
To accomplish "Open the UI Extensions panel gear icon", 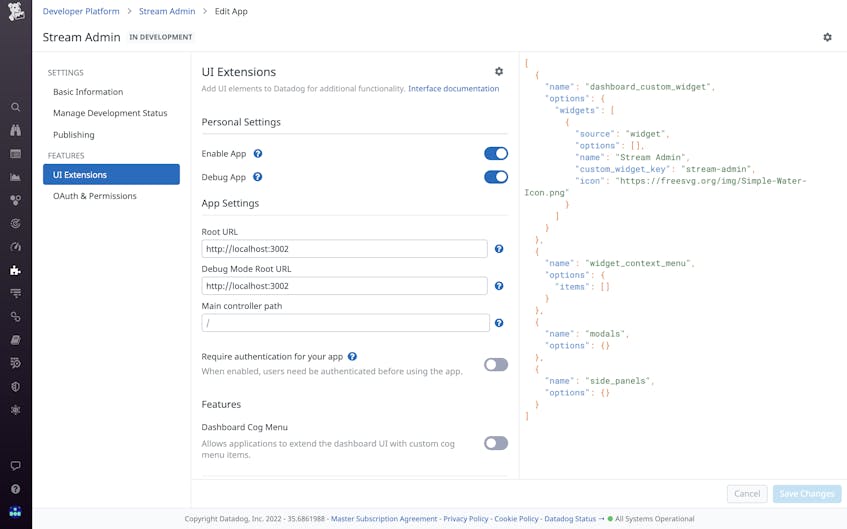I will [499, 71].
